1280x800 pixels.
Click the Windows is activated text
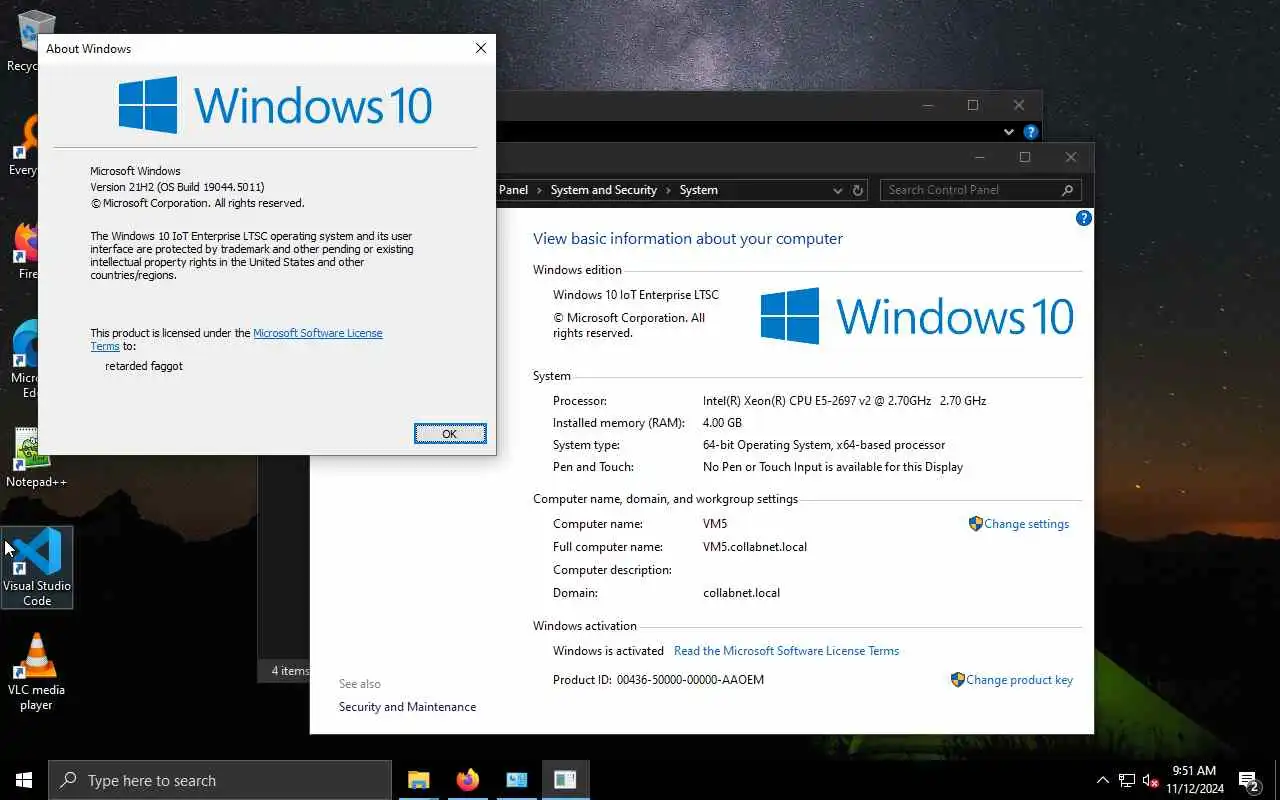[x=608, y=651]
